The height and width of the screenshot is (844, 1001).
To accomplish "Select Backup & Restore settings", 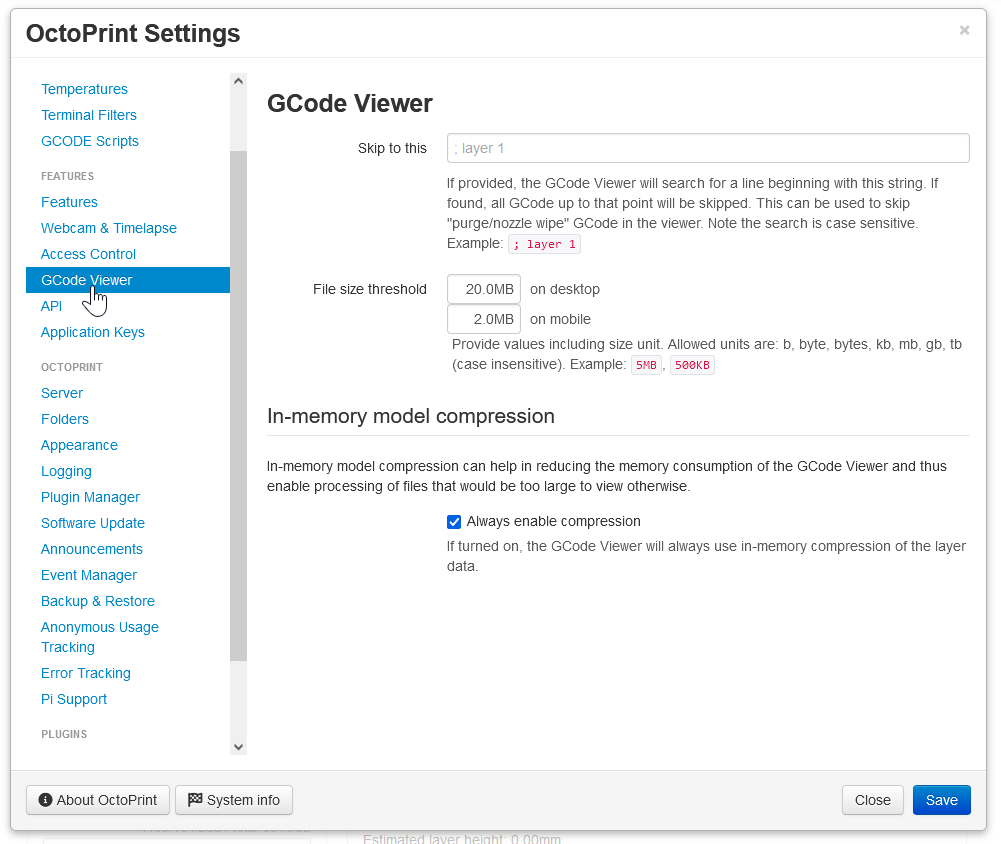I will pyautogui.click(x=97, y=601).
